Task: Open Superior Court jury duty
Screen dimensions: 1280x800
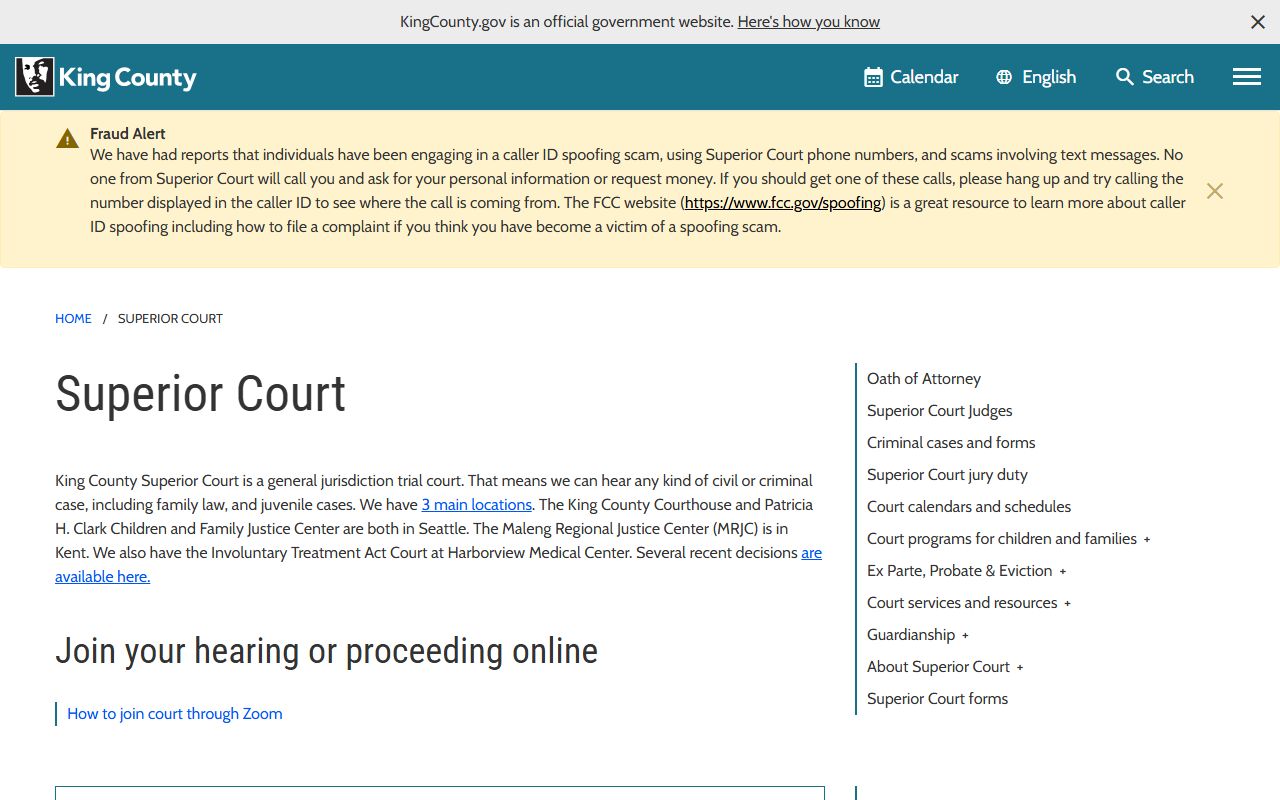Action: [x=947, y=475]
